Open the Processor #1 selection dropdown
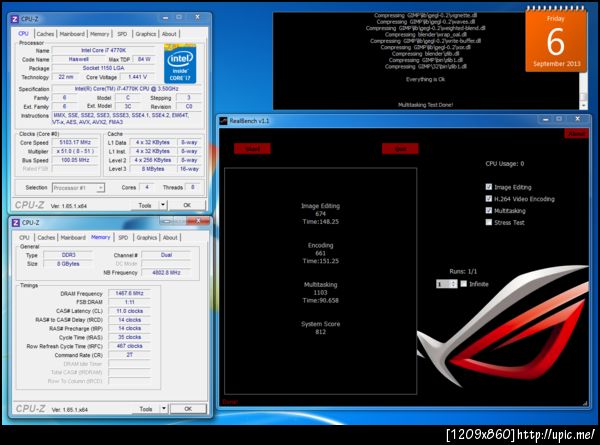The height and width of the screenshot is (445, 600). coord(78,188)
